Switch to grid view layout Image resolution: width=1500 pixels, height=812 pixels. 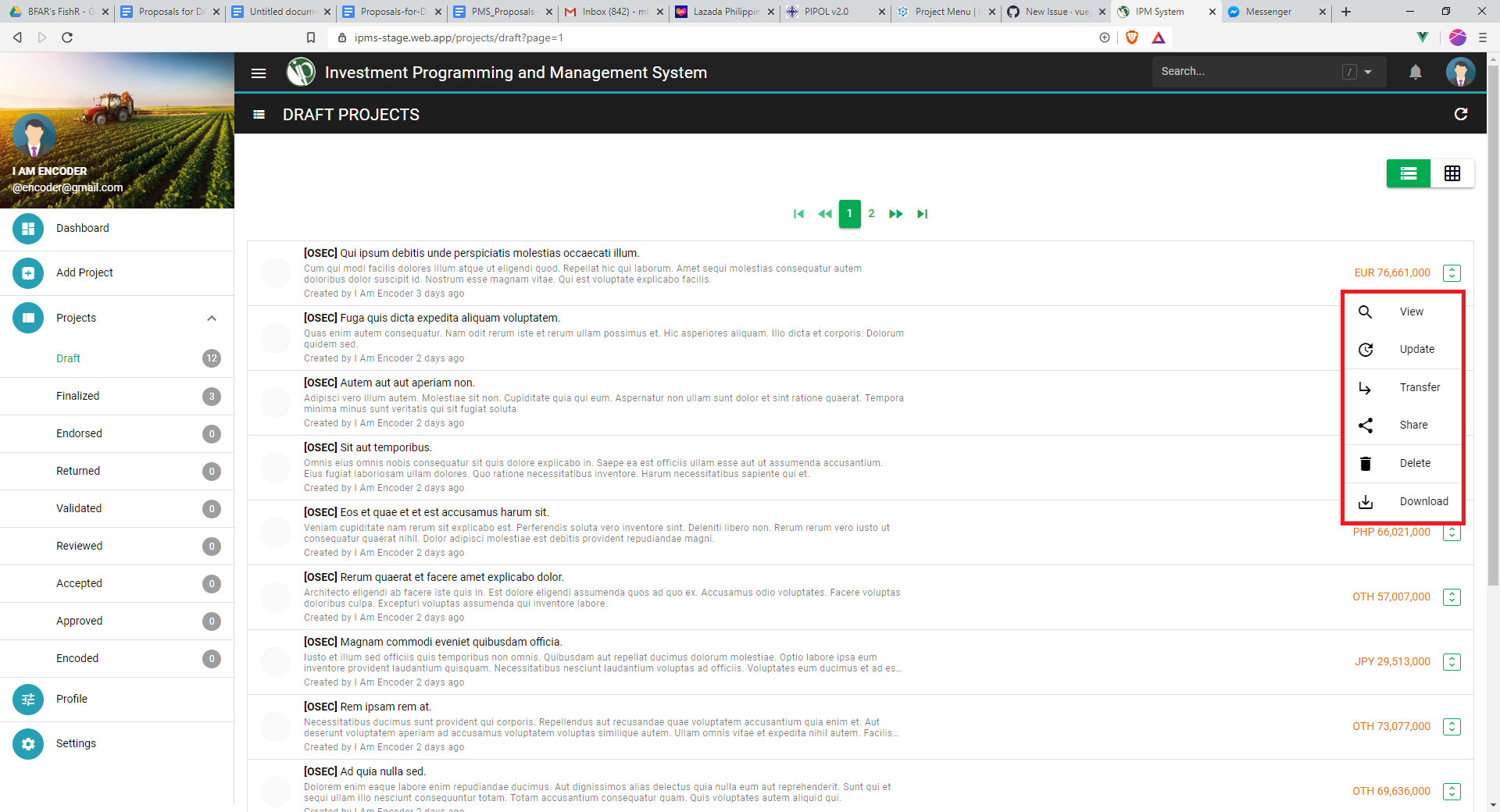pyautogui.click(x=1452, y=173)
